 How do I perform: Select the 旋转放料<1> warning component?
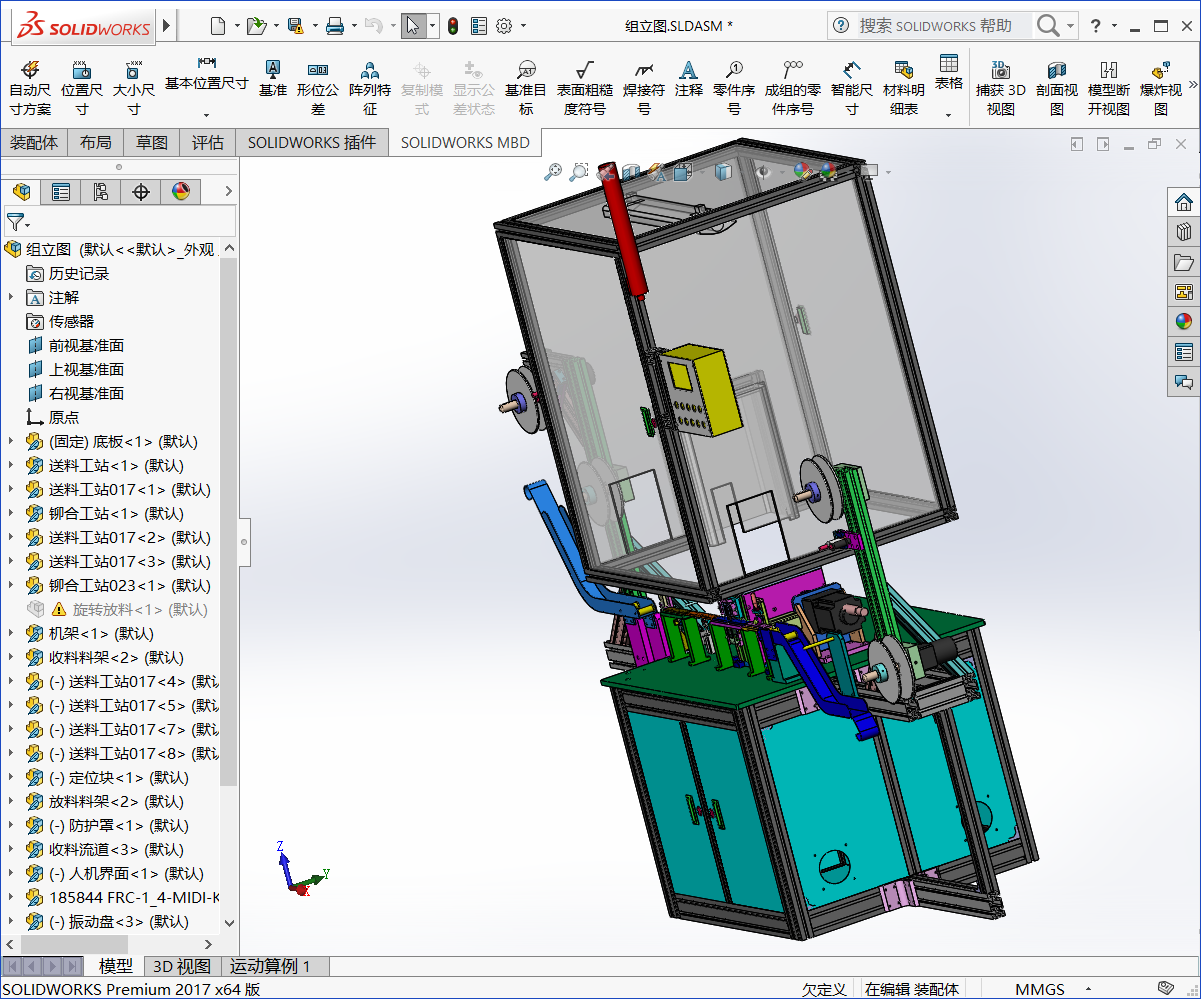140,609
